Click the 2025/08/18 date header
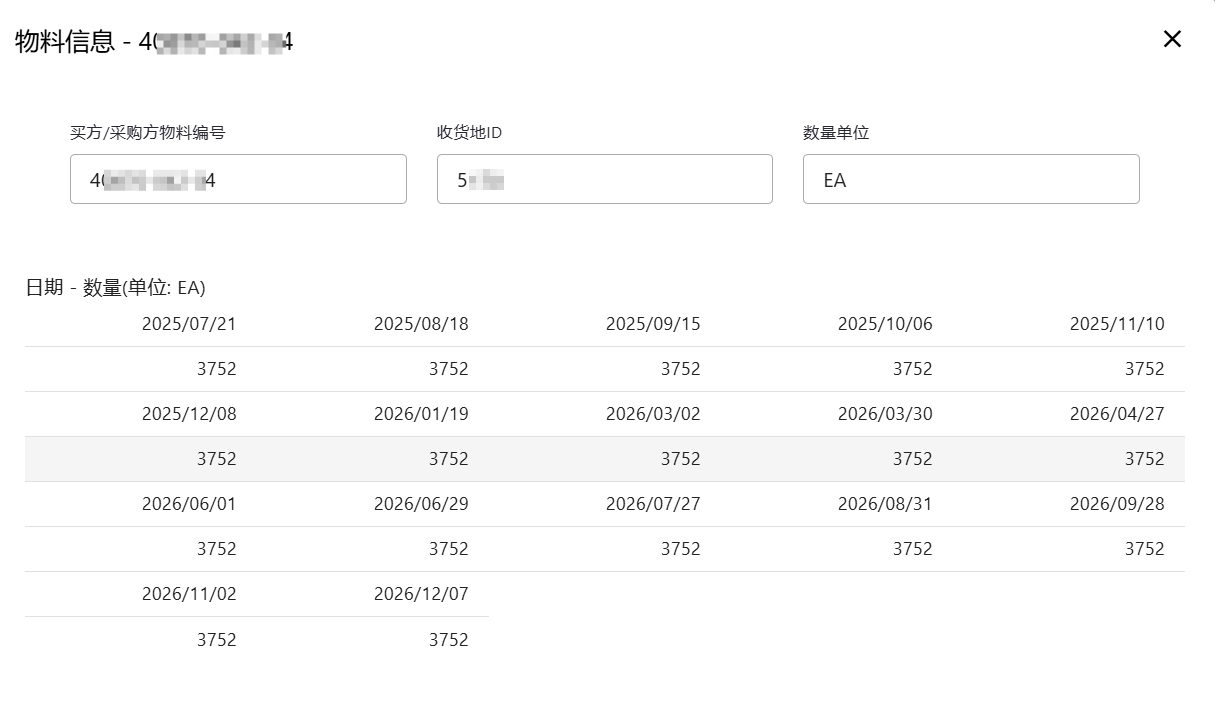This screenshot has width=1215, height=715. point(421,324)
